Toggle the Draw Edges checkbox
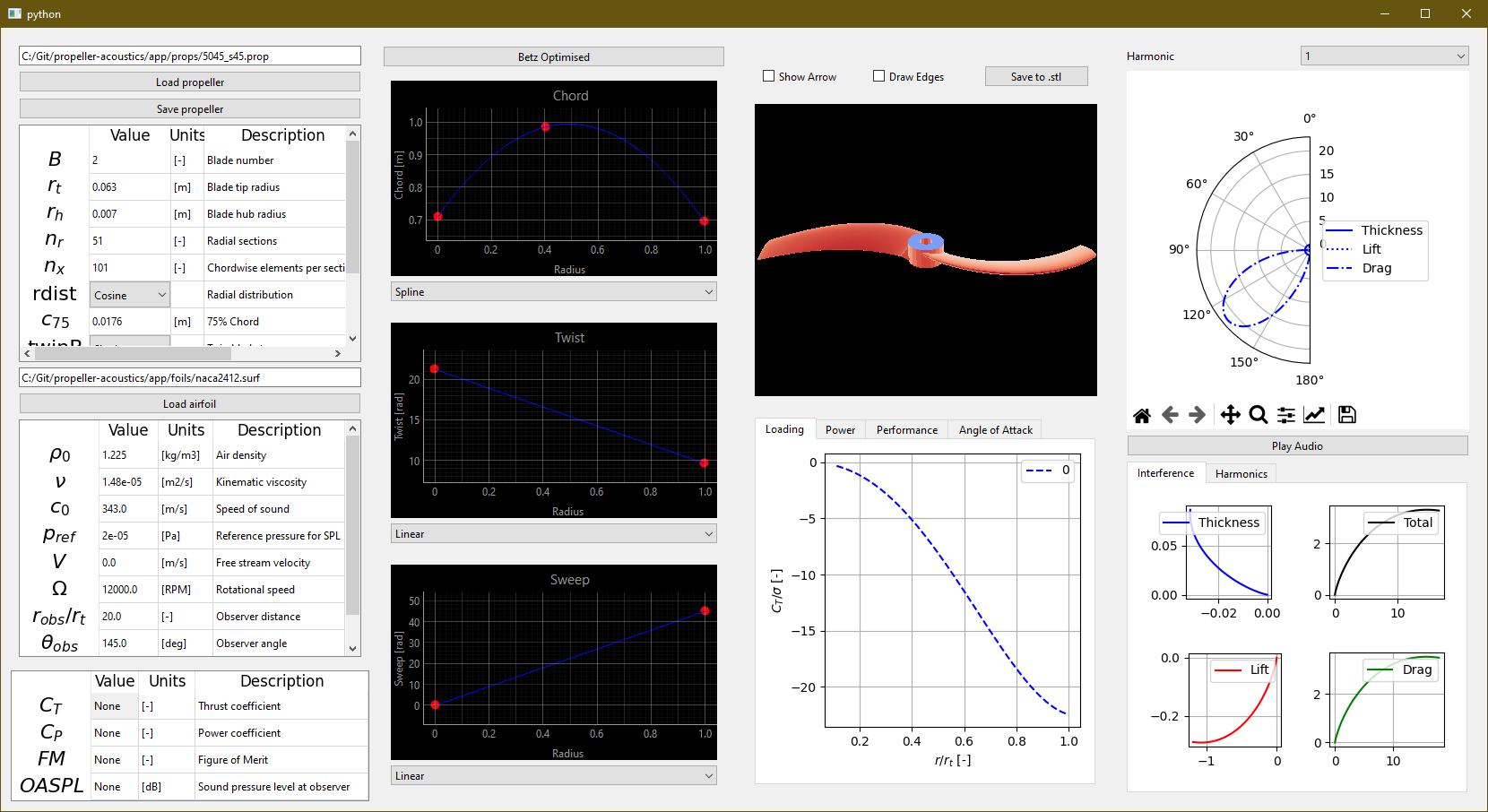Image resolution: width=1488 pixels, height=812 pixels. pos(878,76)
